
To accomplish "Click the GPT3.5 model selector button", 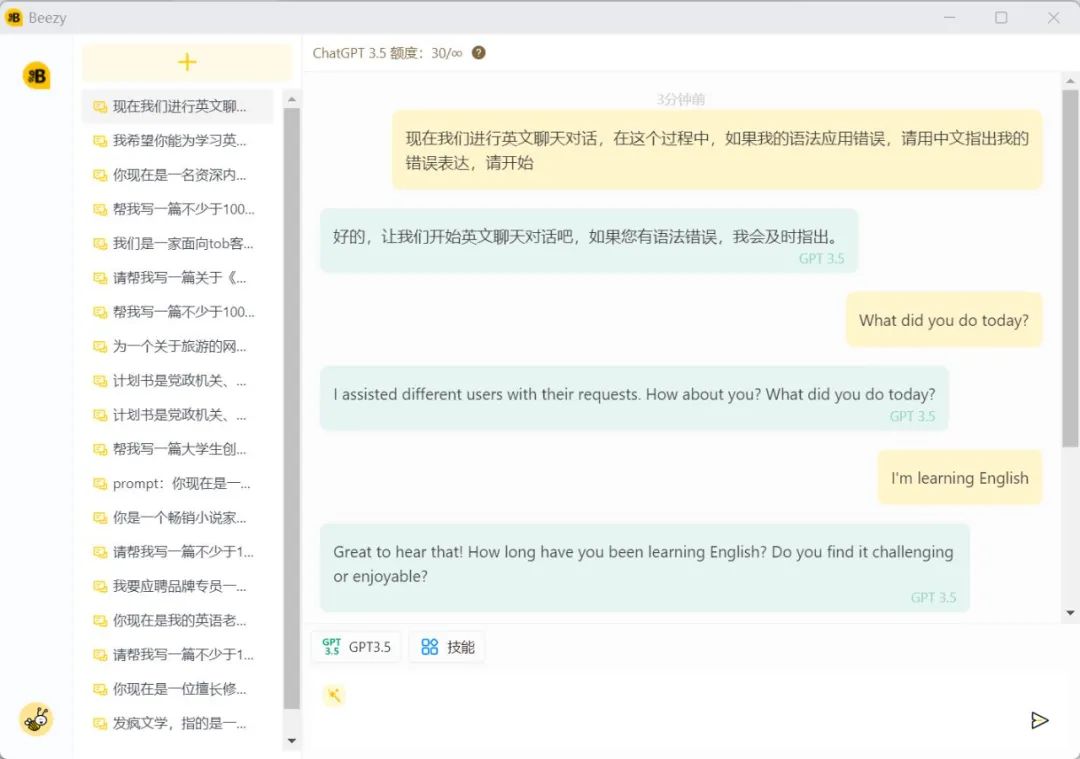I will click(x=357, y=646).
